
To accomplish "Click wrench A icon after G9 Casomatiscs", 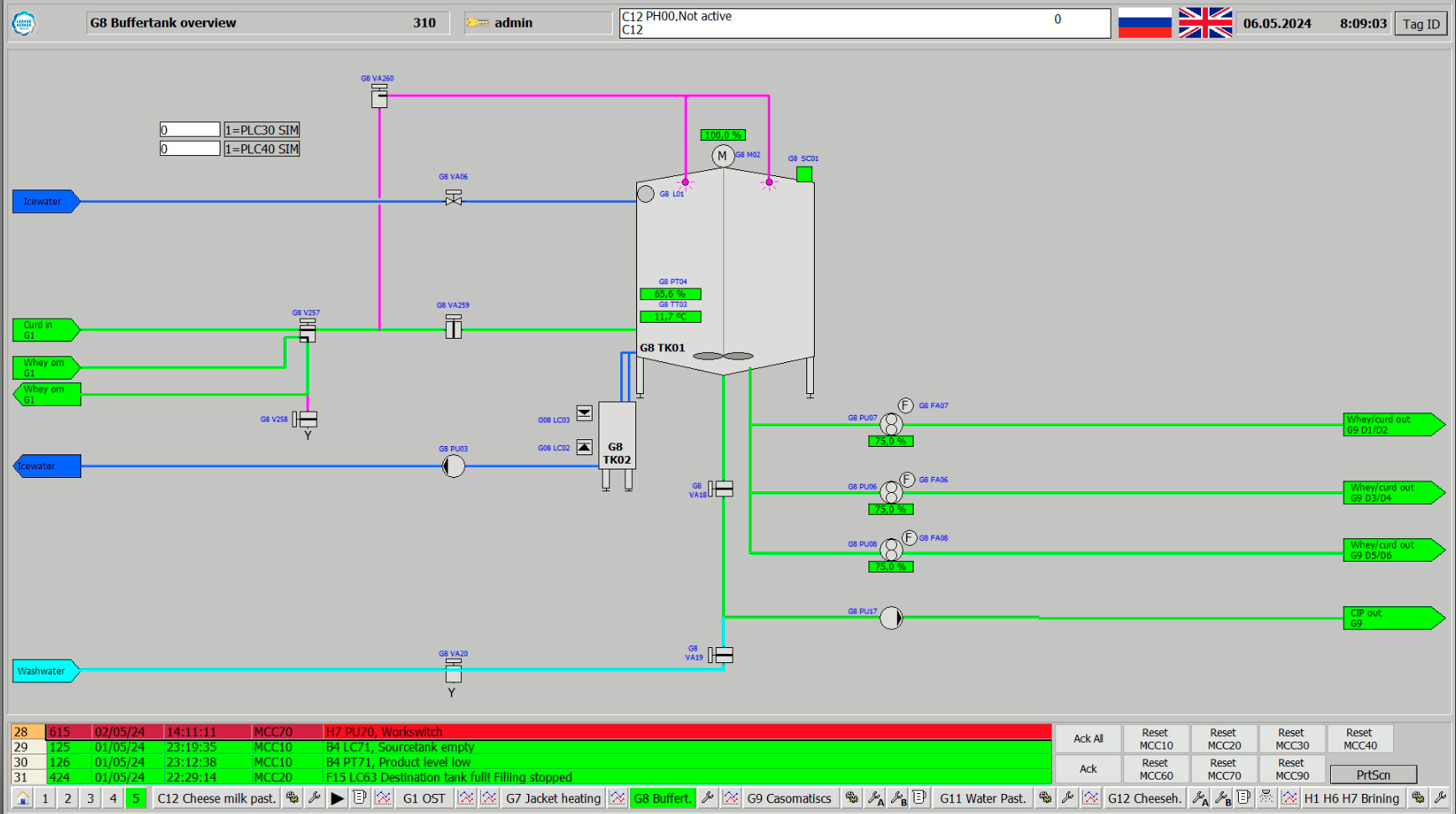I will (x=875, y=798).
